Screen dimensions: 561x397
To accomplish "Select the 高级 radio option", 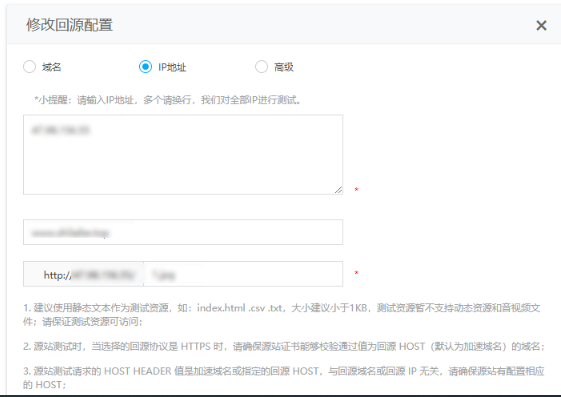I will pos(261,67).
